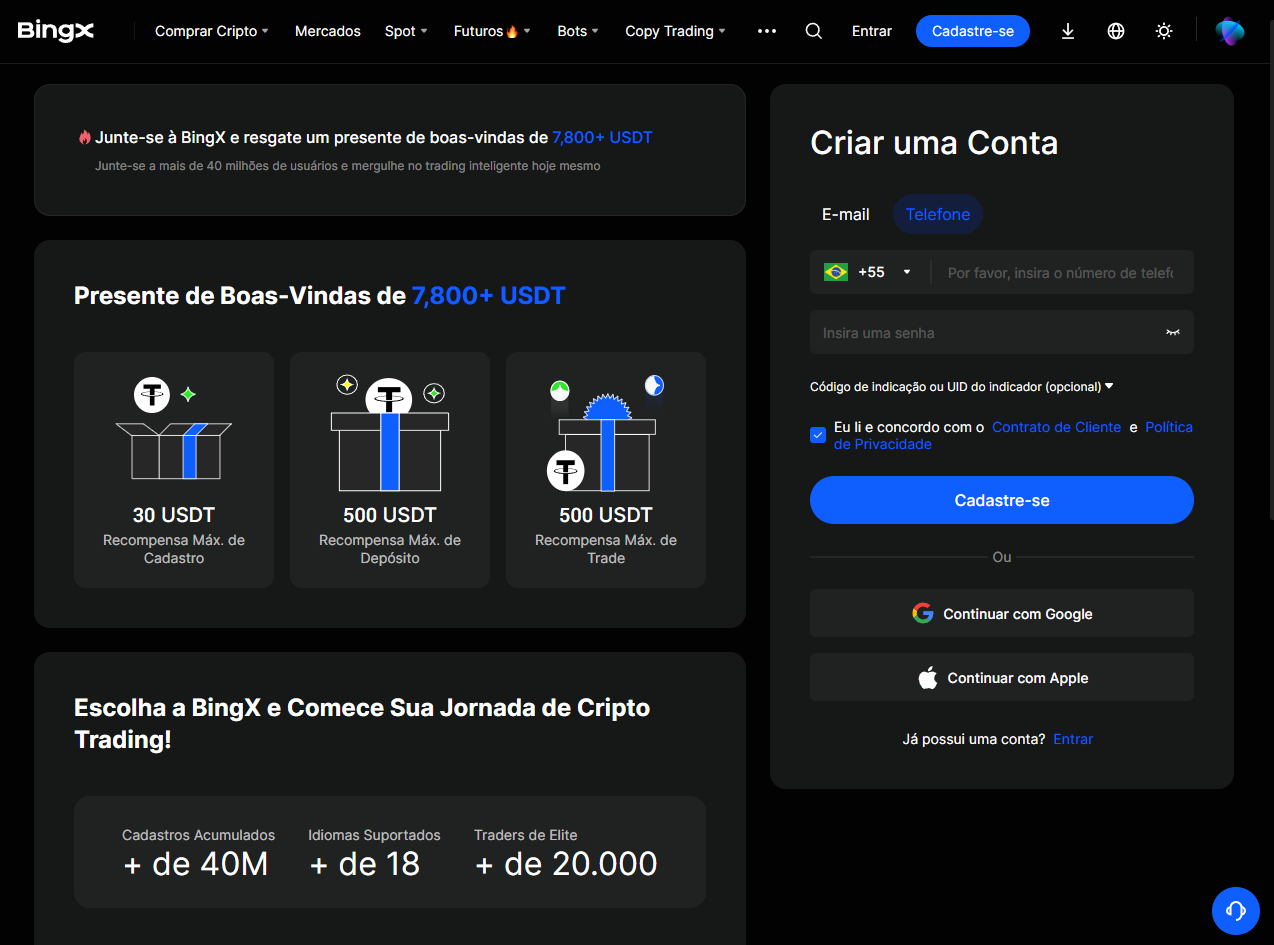This screenshot has height=945, width=1274.
Task: Click Continuar com Google
Action: click(1002, 613)
